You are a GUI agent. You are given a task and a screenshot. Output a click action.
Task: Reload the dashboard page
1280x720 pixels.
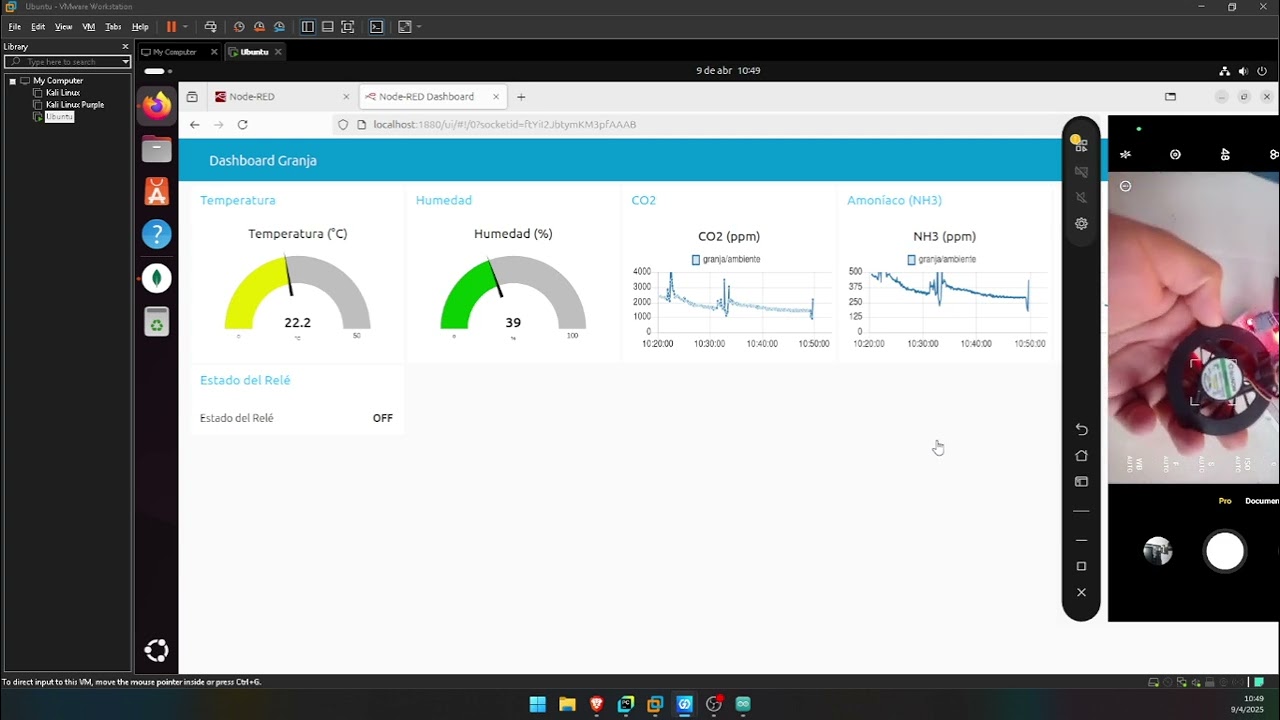pos(242,125)
